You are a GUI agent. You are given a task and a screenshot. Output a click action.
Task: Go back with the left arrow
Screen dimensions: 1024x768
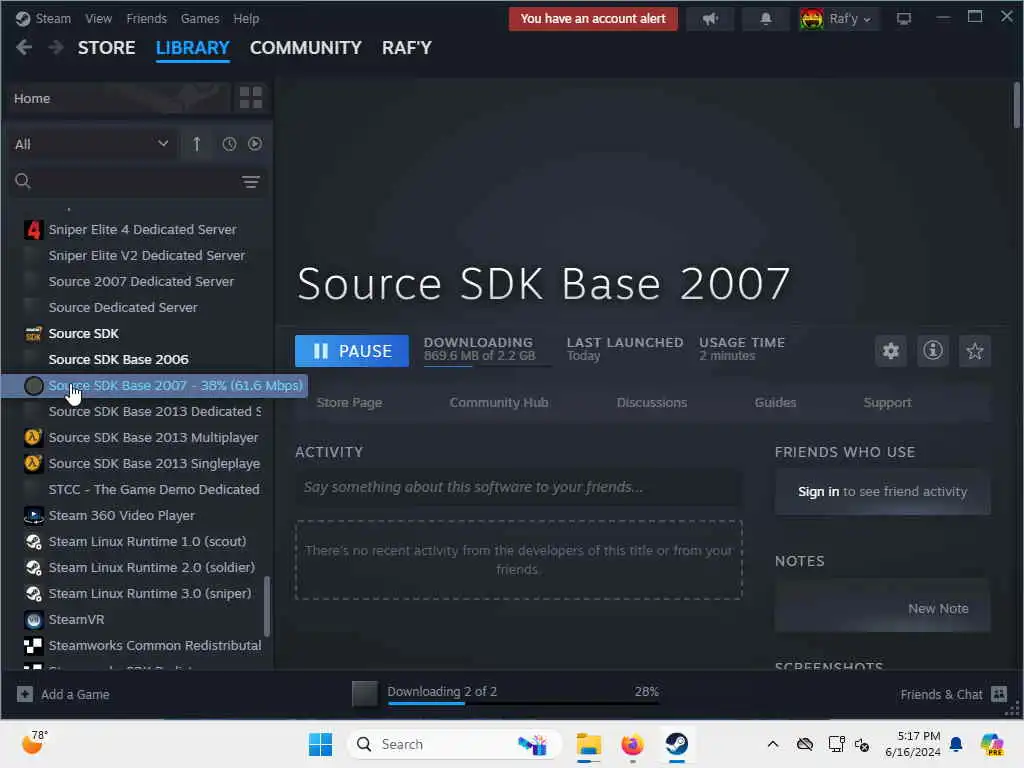(x=24, y=48)
